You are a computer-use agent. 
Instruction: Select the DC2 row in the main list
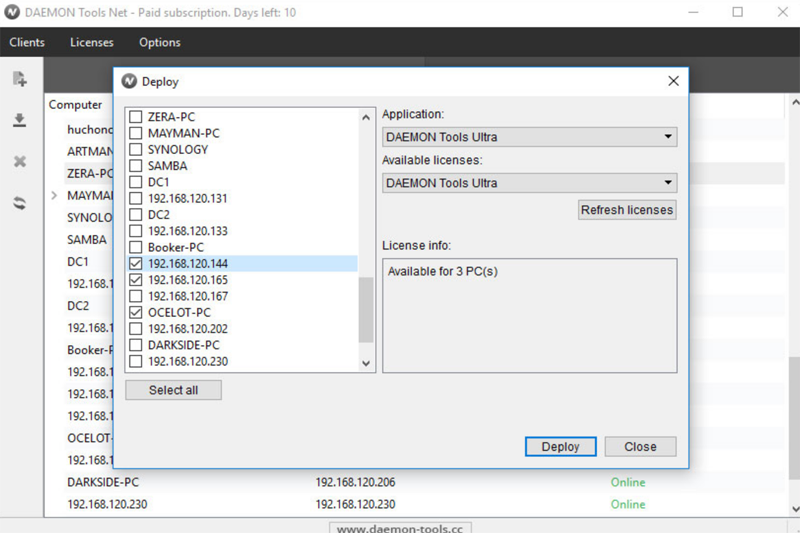(x=78, y=306)
